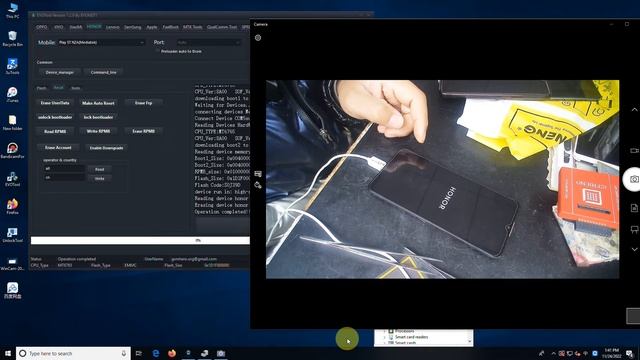The height and width of the screenshot is (360, 640).
Task: Select the Apple tab in EVOTool
Action: (x=152, y=27)
